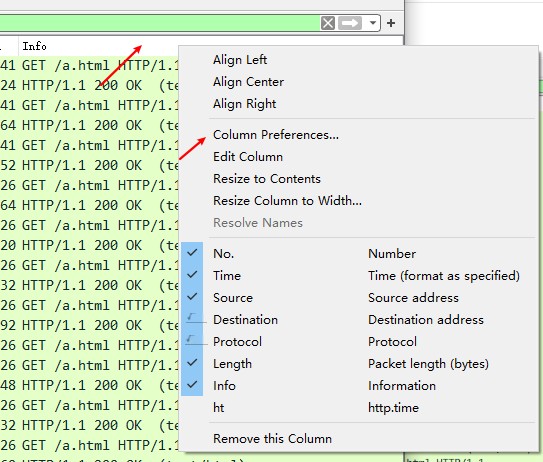Select the packet row ending in 52 HTTP/1.1 200 OK
This screenshot has width=543, height=462.
pos(89,165)
